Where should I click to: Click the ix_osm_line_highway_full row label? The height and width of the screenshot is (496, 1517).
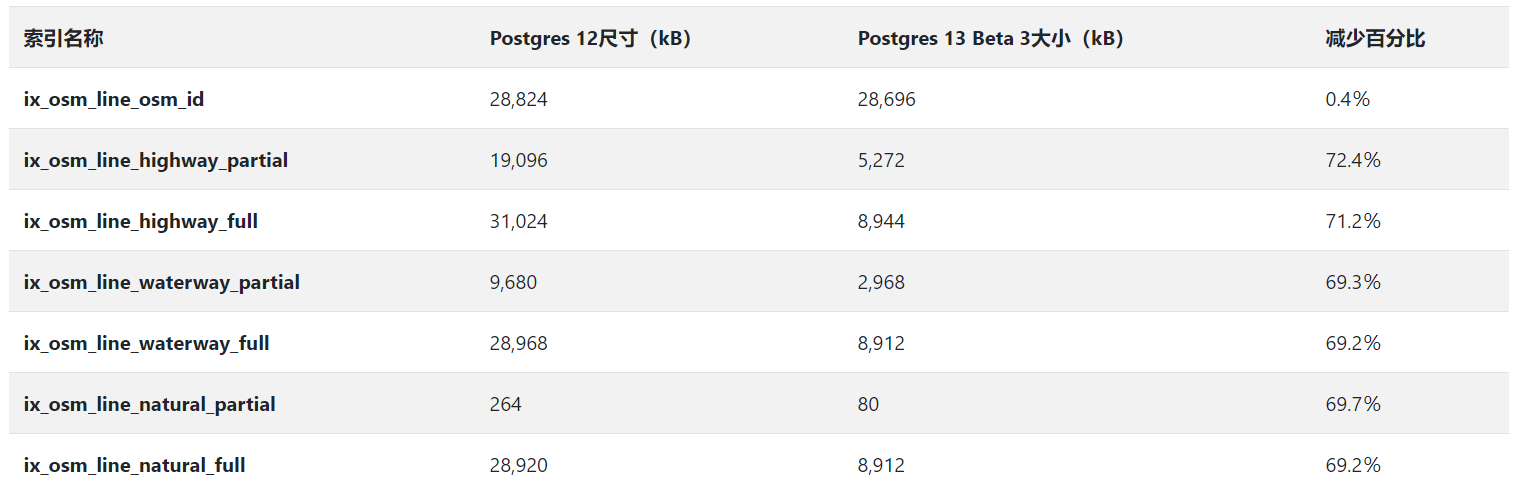[x=141, y=221]
